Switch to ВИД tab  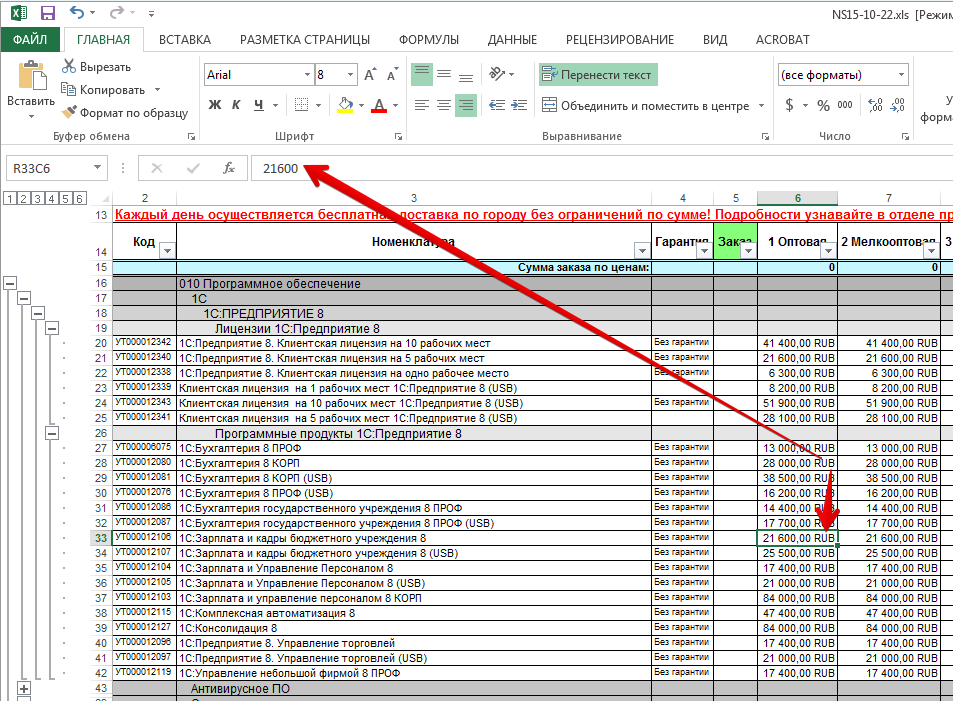click(715, 40)
